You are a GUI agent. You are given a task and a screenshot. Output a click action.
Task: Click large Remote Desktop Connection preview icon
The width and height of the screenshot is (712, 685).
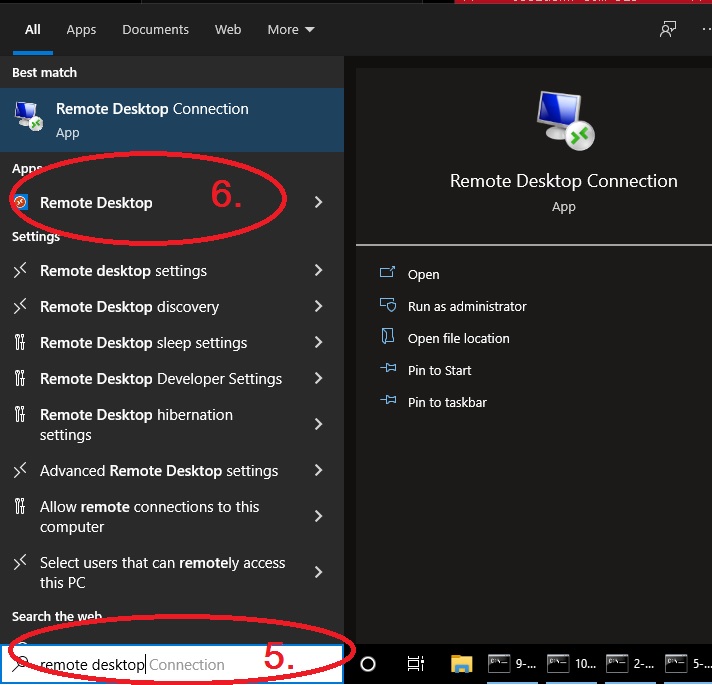[564, 121]
